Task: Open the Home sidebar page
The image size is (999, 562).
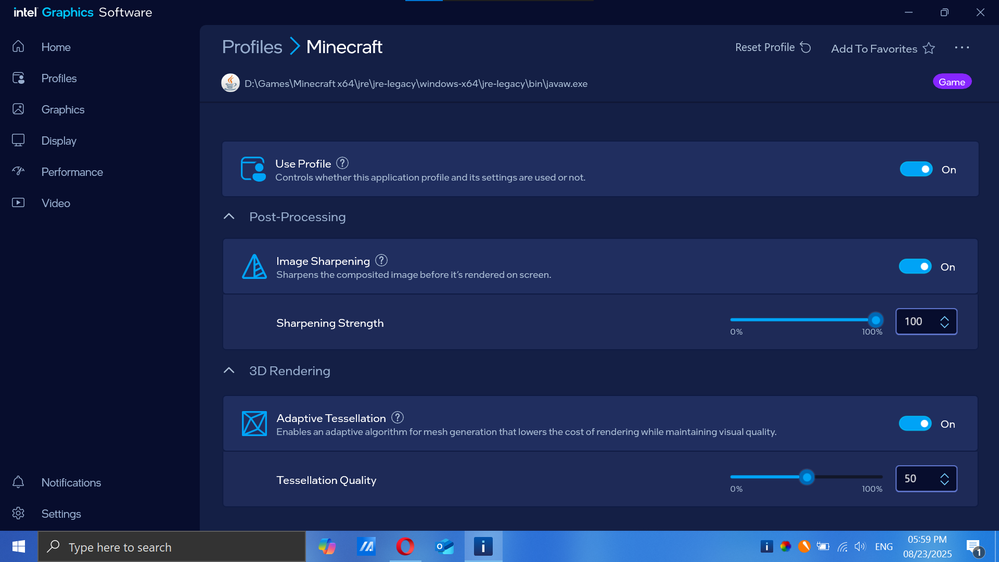Action: [55, 47]
